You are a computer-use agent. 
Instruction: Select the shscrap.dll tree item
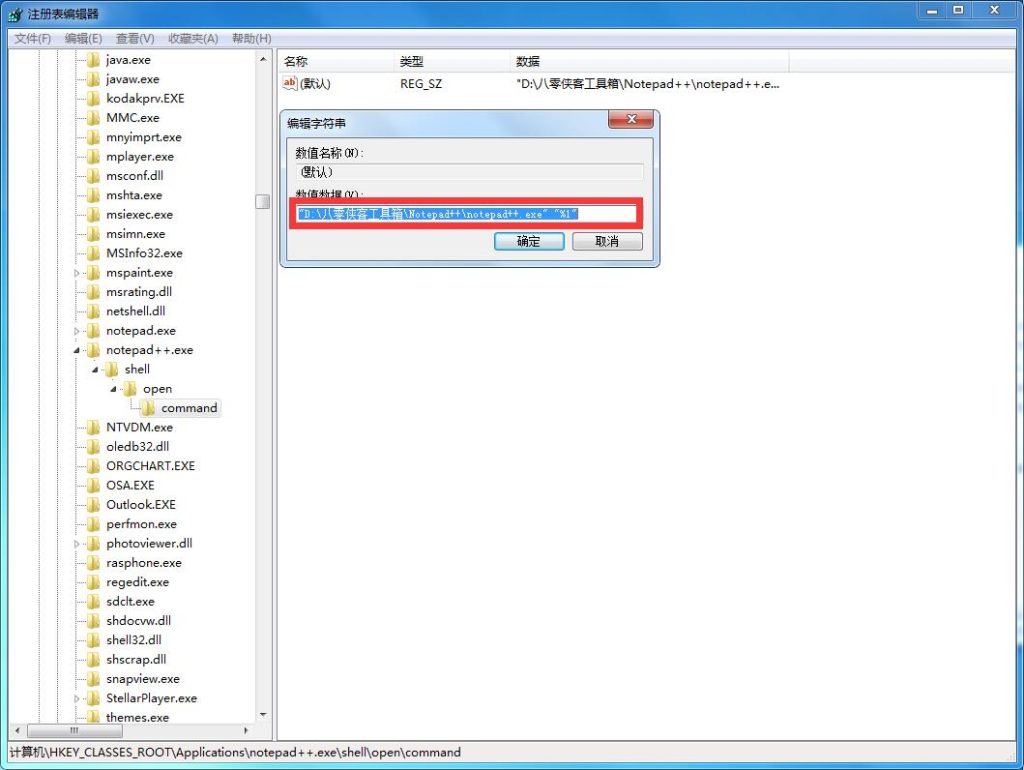(136, 660)
